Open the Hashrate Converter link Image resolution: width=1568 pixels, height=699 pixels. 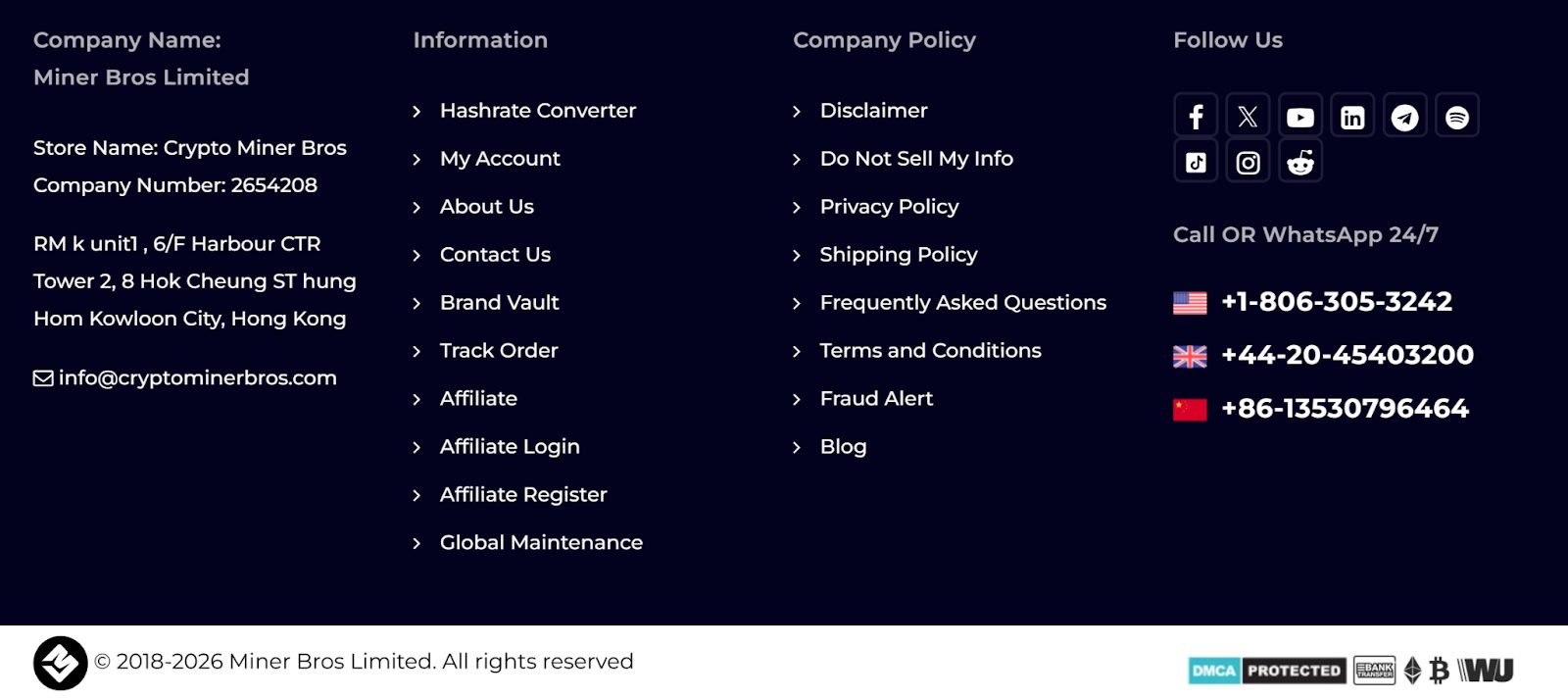pyautogui.click(x=537, y=111)
